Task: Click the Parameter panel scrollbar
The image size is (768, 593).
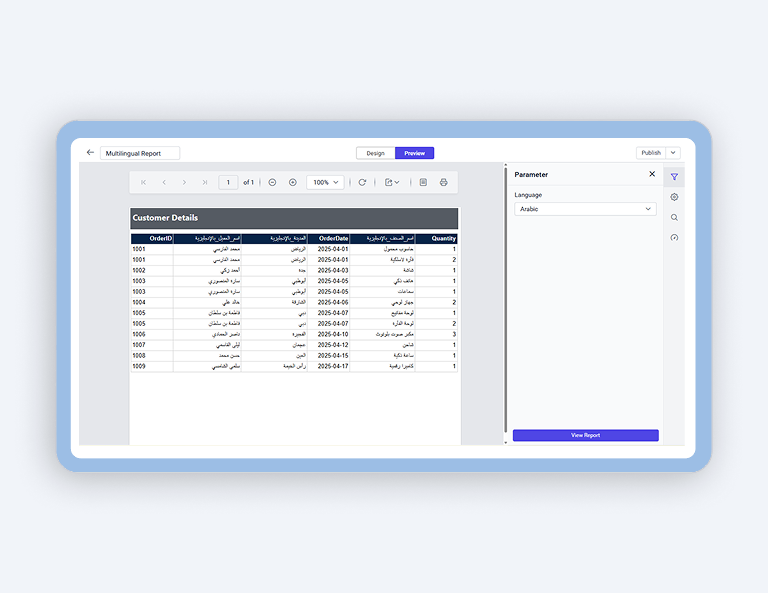Action: [505, 300]
